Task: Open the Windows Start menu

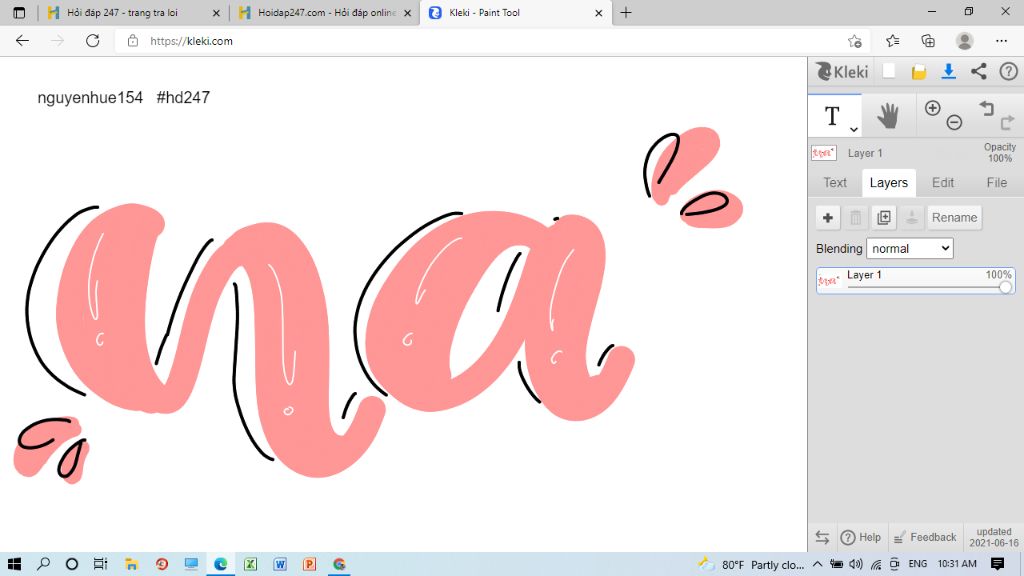Action: (14, 564)
